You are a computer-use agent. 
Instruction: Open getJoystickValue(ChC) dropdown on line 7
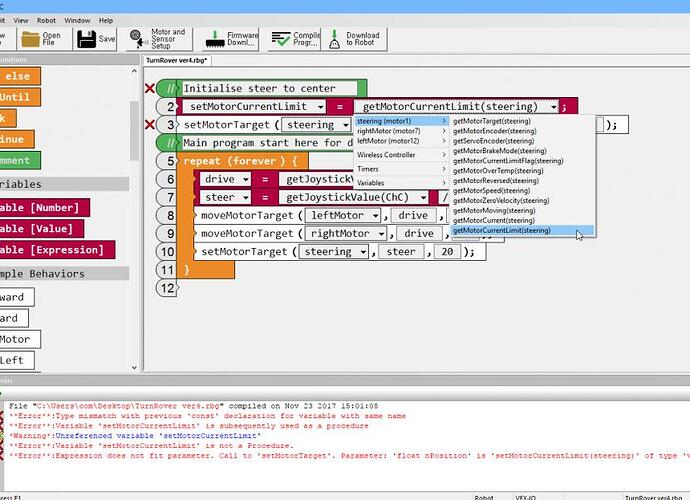(x=423, y=198)
